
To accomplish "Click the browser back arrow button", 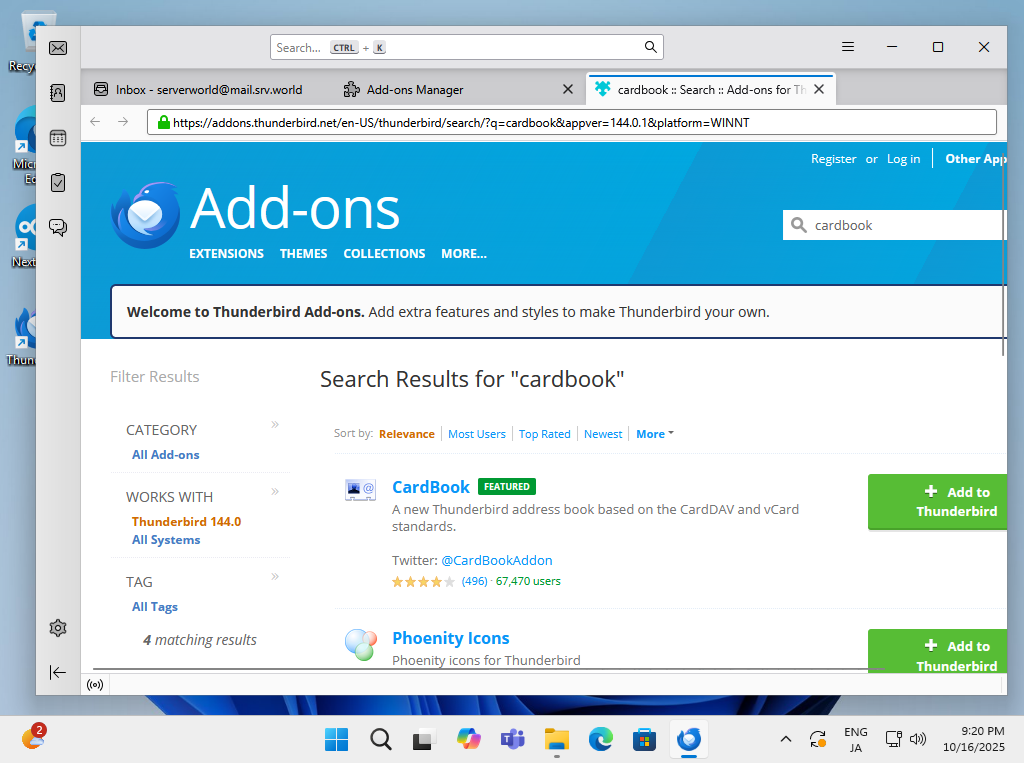I will click(x=96, y=121).
